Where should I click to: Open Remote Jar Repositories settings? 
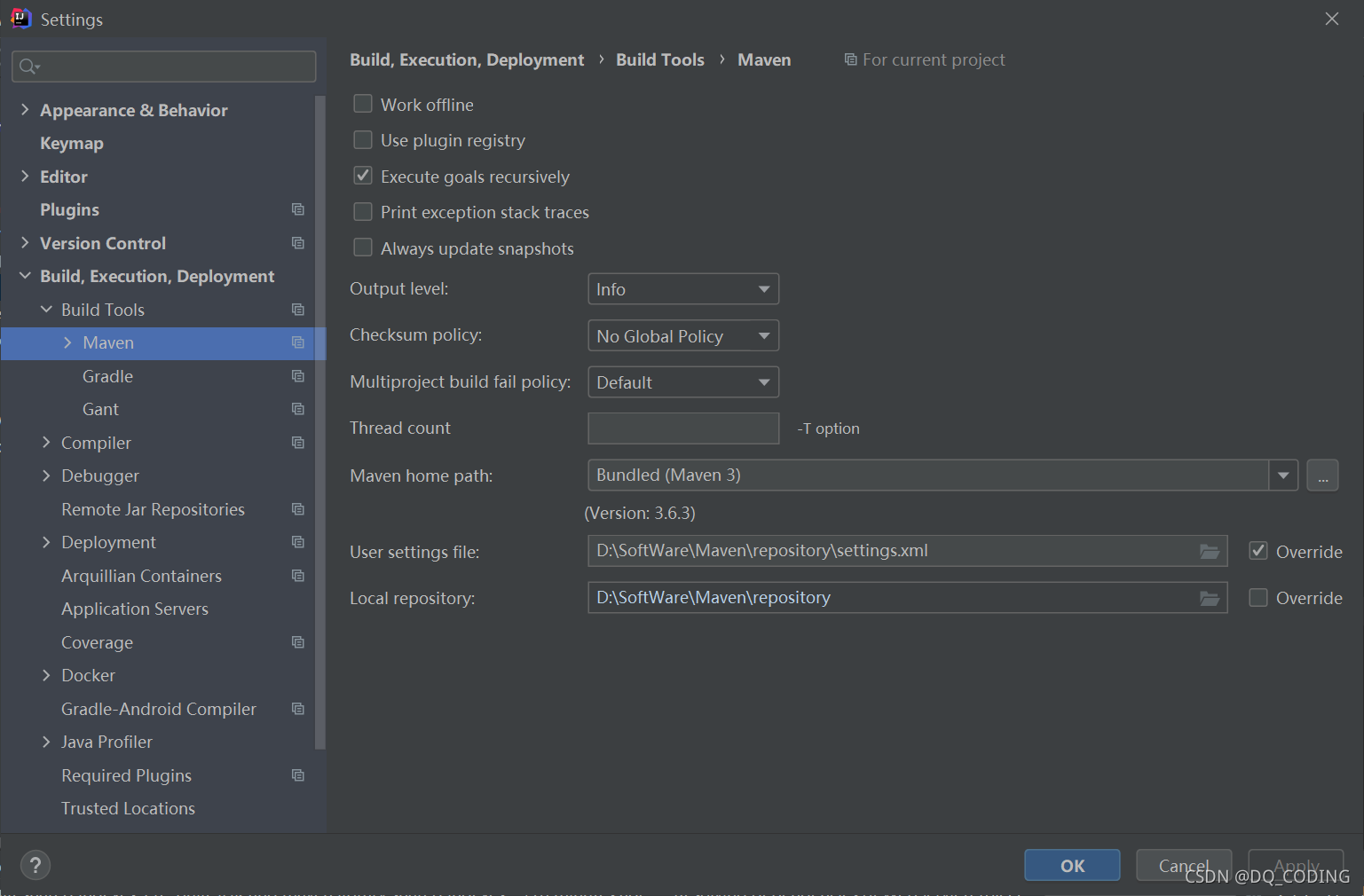point(153,509)
